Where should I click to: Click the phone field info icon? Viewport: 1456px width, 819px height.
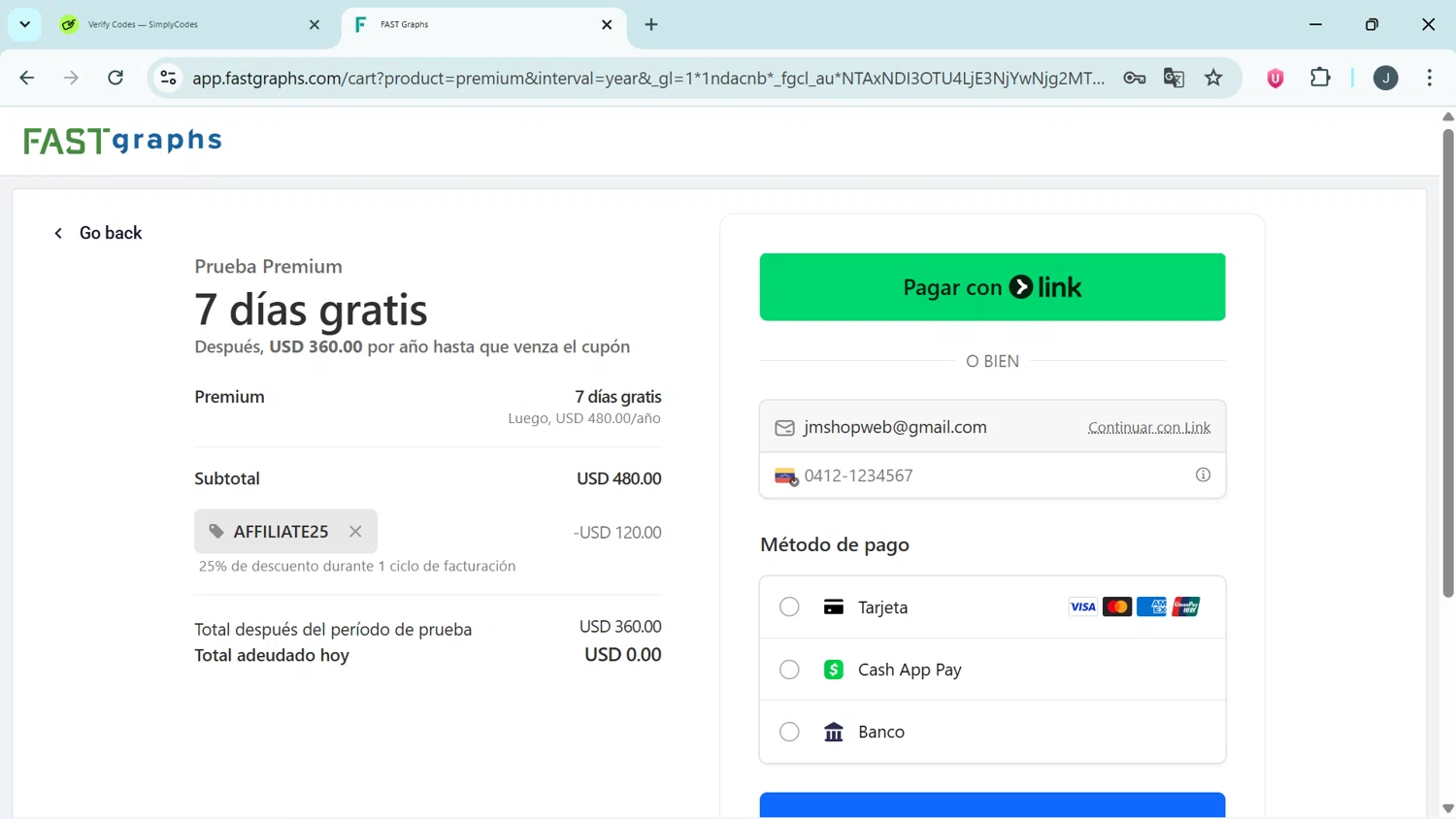(x=1203, y=475)
